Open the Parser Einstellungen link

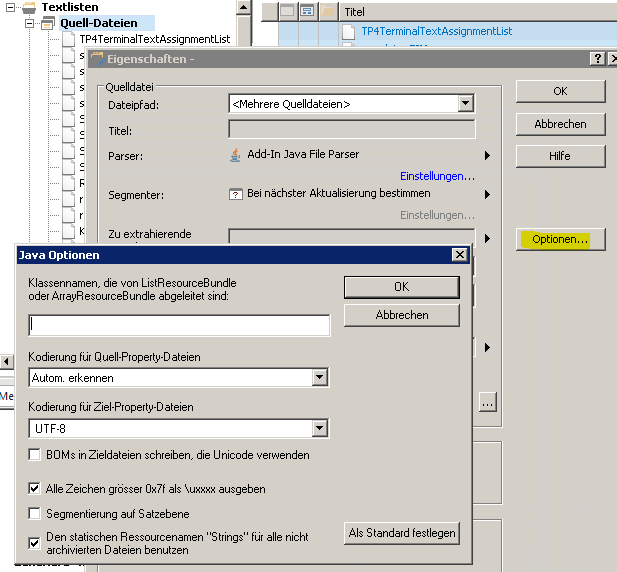[x=437, y=176]
